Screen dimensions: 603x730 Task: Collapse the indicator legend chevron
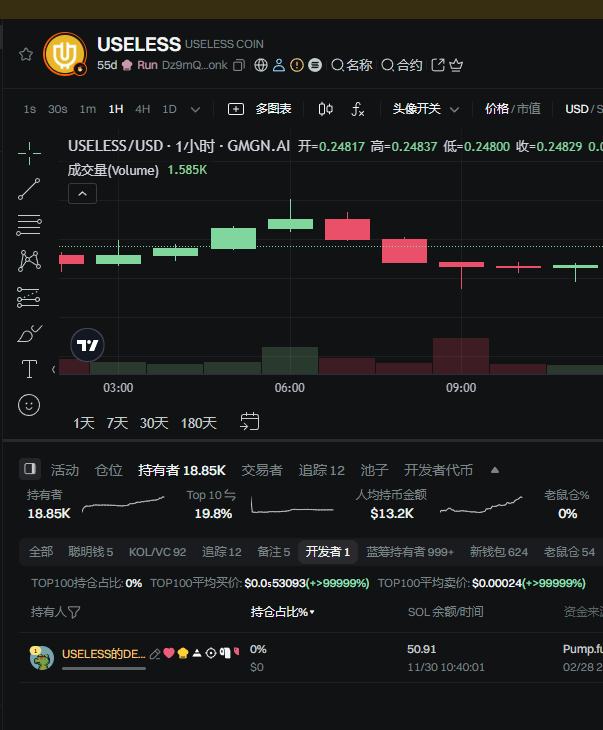[82, 194]
